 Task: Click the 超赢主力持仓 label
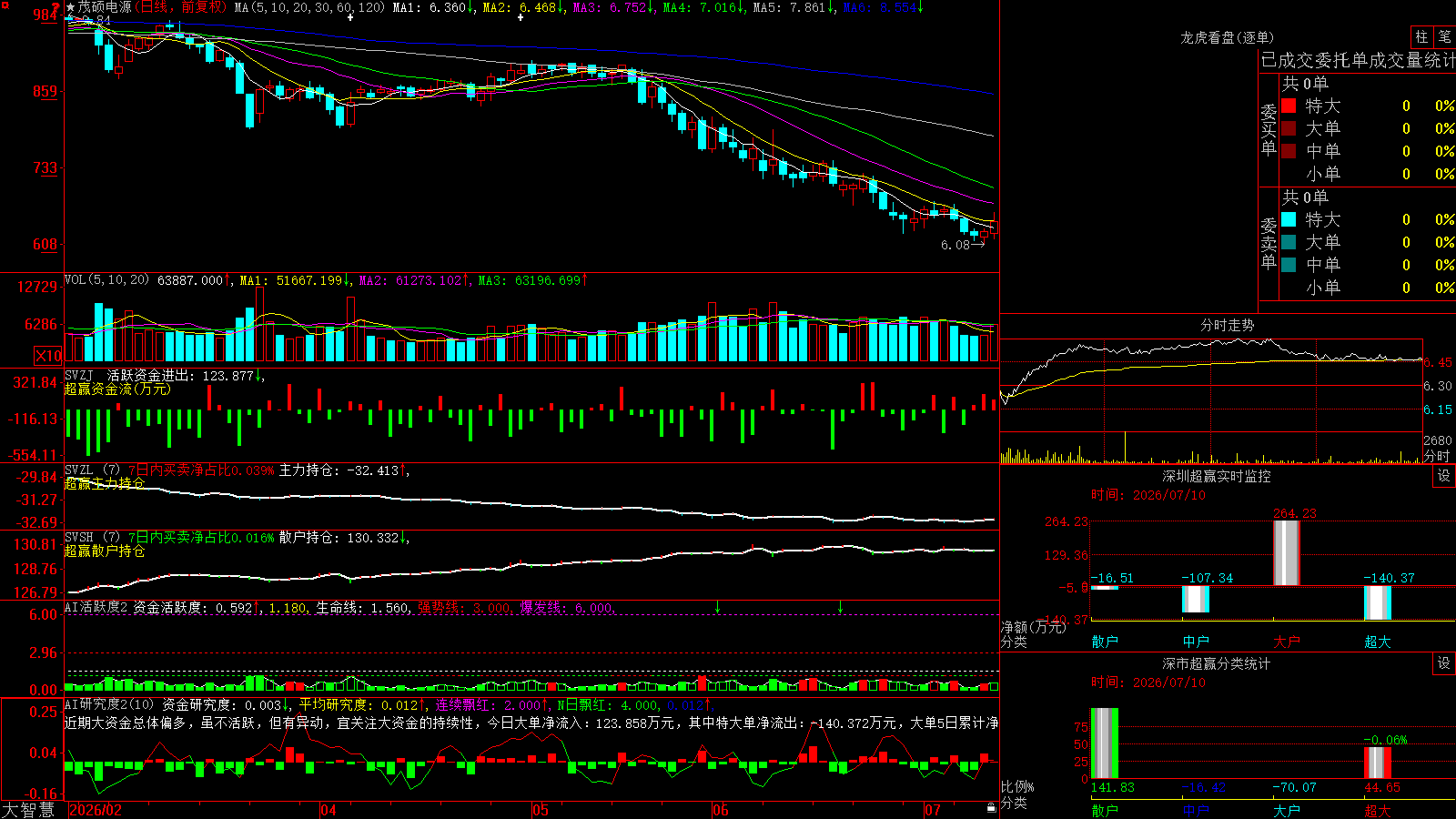click(x=105, y=483)
